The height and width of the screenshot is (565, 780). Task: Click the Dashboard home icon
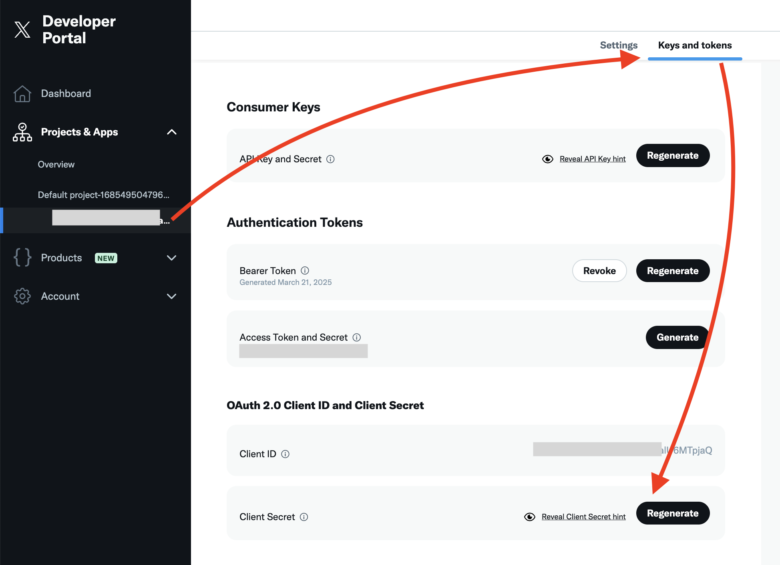[22, 94]
